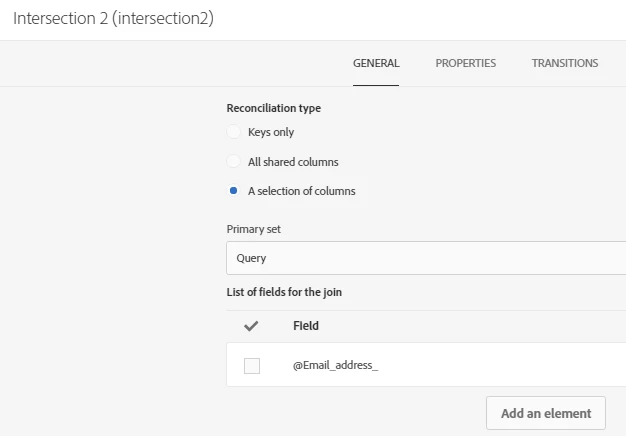The image size is (626, 436).
Task: Click the select-all checkmark icon in list header
Action: (x=251, y=326)
